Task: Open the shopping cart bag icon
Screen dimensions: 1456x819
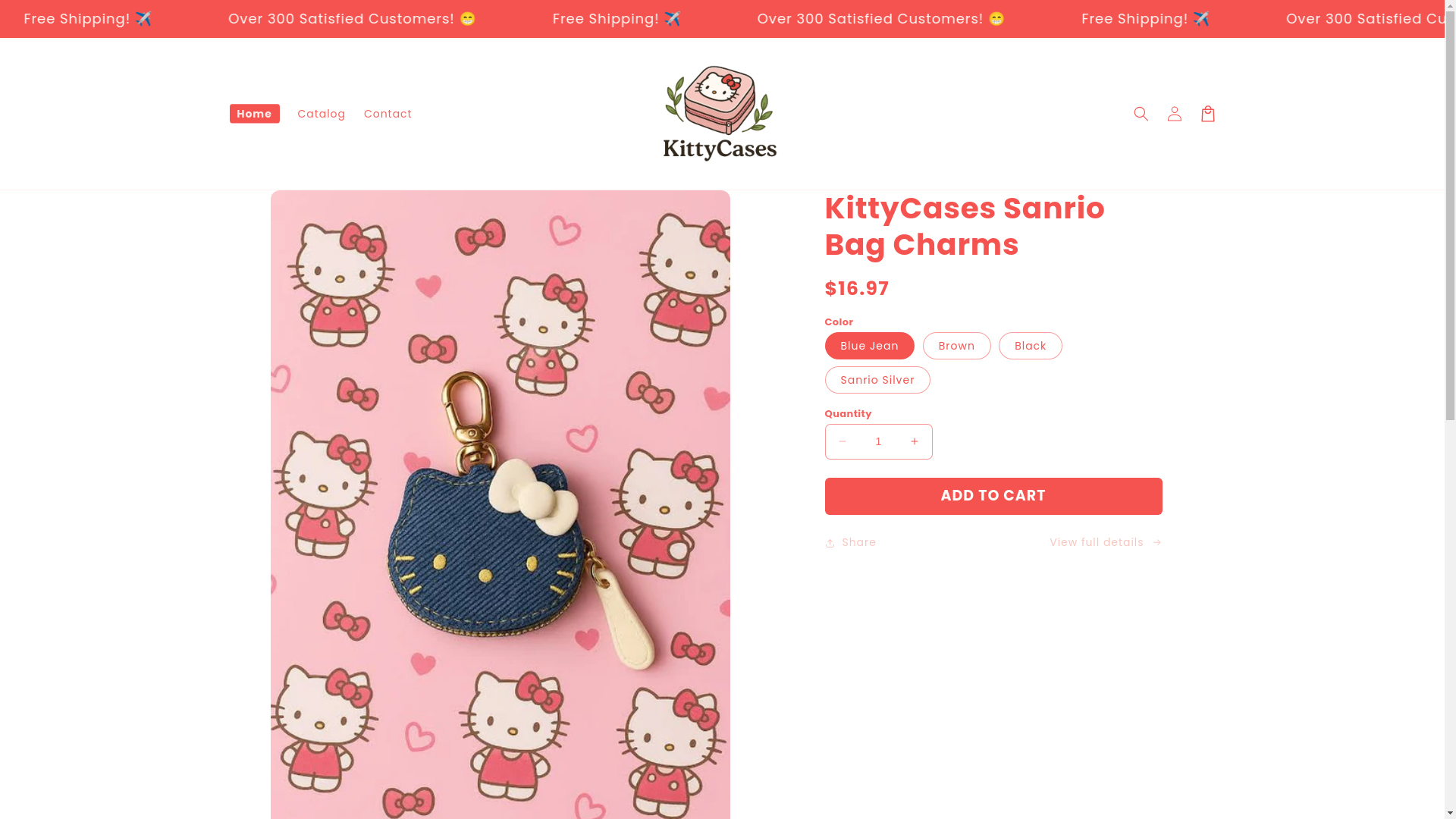Action: click(1207, 114)
